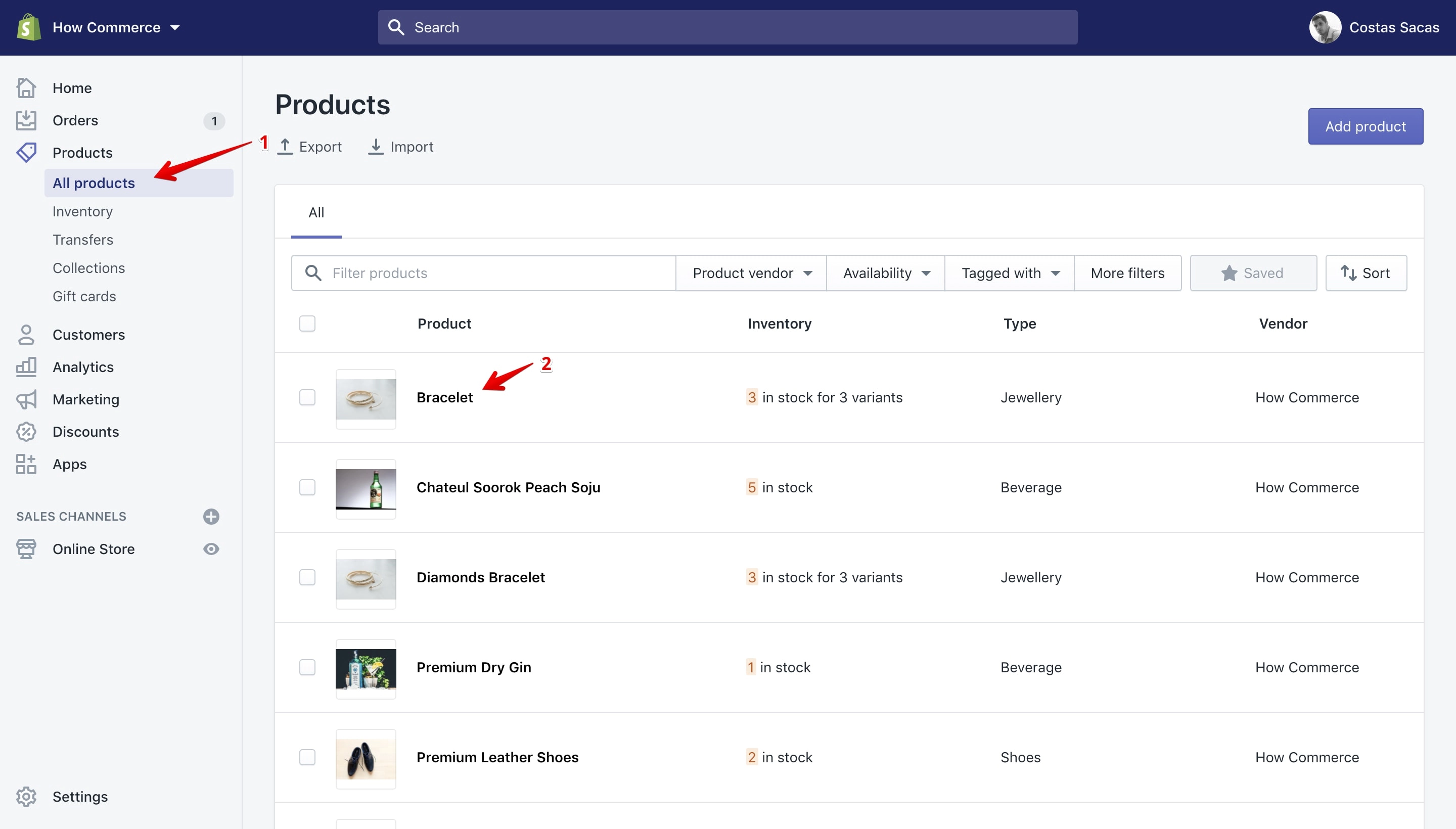Click the Sort arrows icon
The height and width of the screenshot is (829, 1456).
pyautogui.click(x=1348, y=273)
